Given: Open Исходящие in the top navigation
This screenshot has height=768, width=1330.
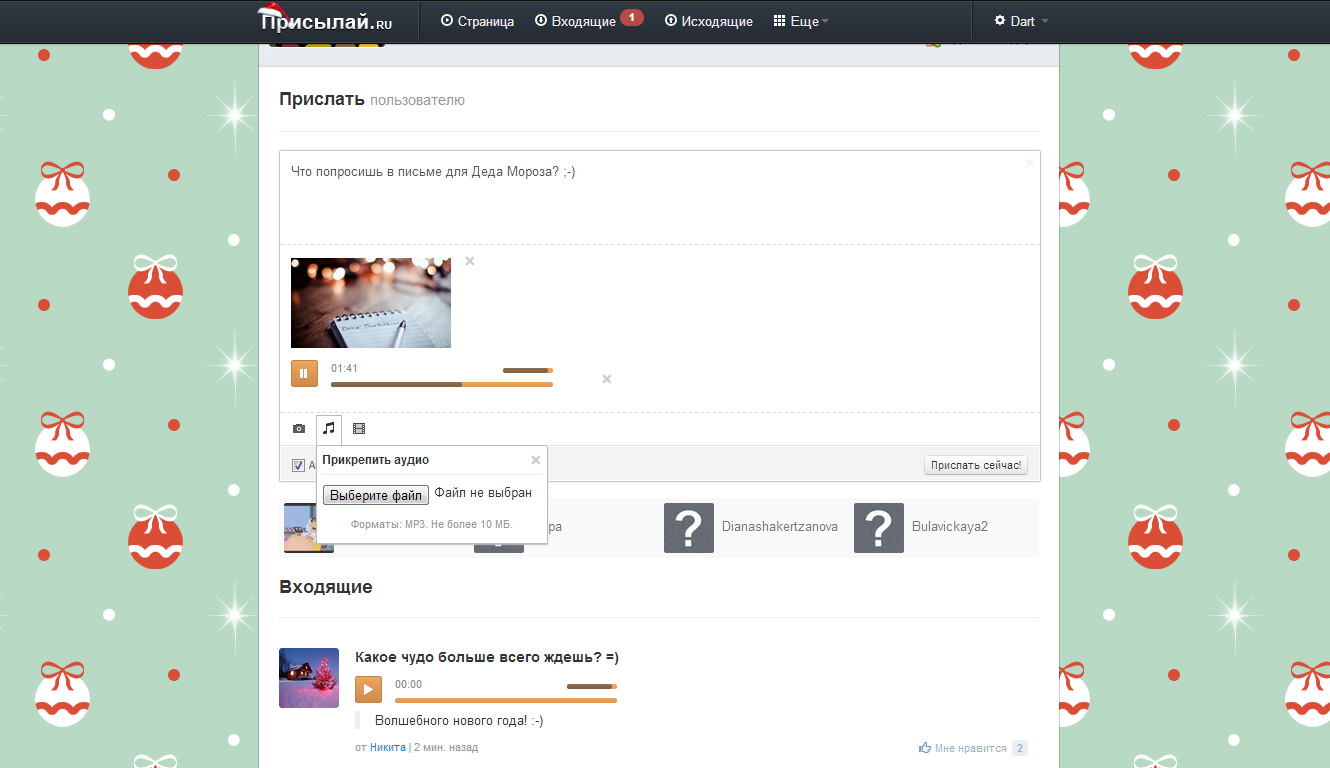Looking at the screenshot, I should pos(709,21).
